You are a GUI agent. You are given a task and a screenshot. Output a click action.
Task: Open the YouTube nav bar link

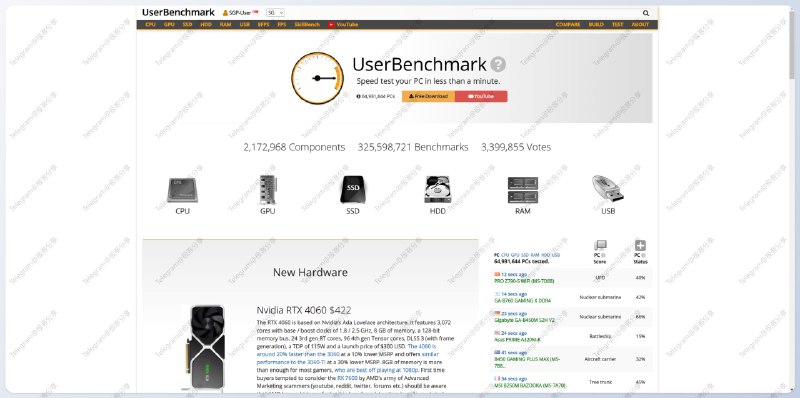[x=343, y=24]
